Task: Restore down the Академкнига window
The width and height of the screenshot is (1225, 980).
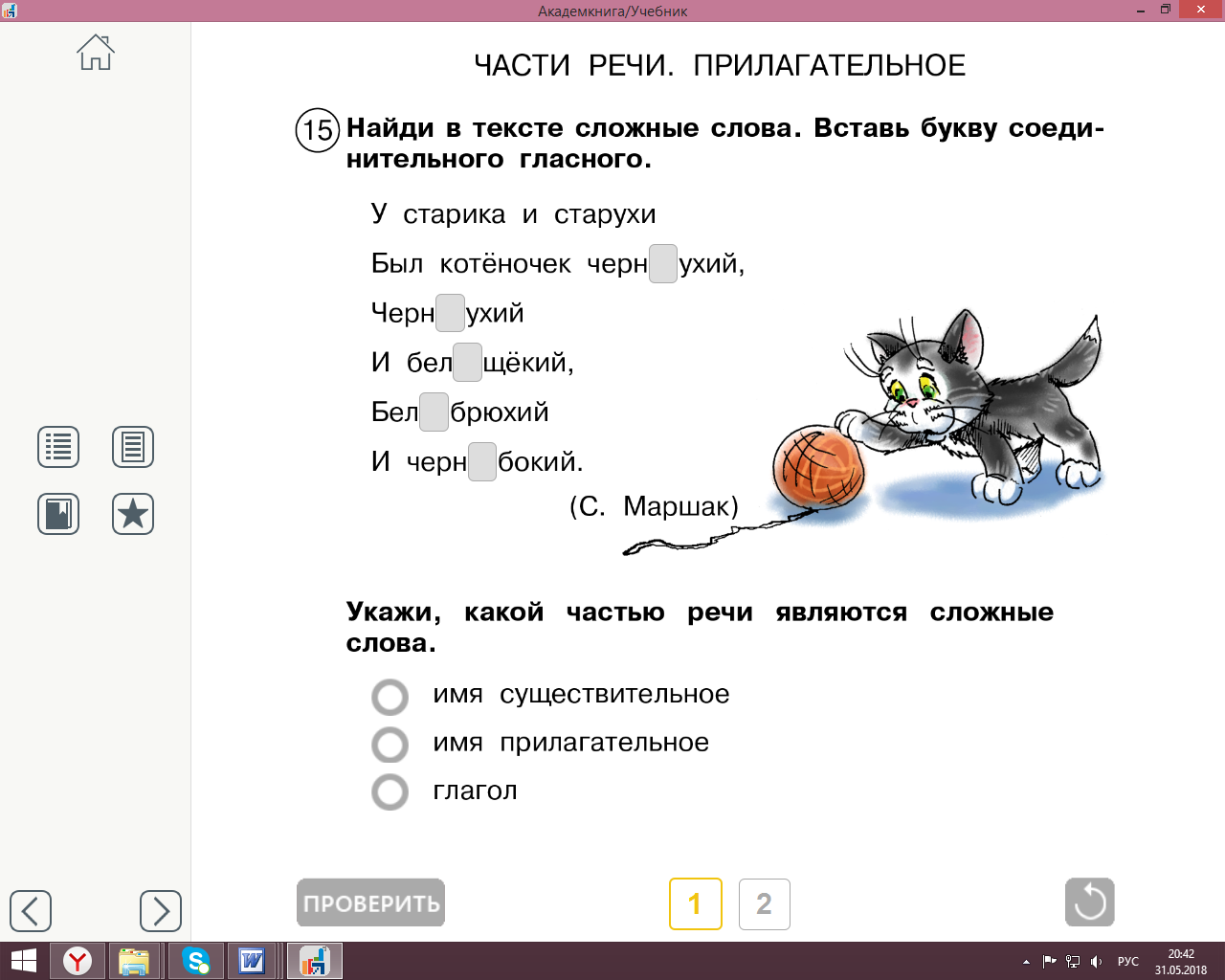Action: pyautogui.click(x=1165, y=11)
